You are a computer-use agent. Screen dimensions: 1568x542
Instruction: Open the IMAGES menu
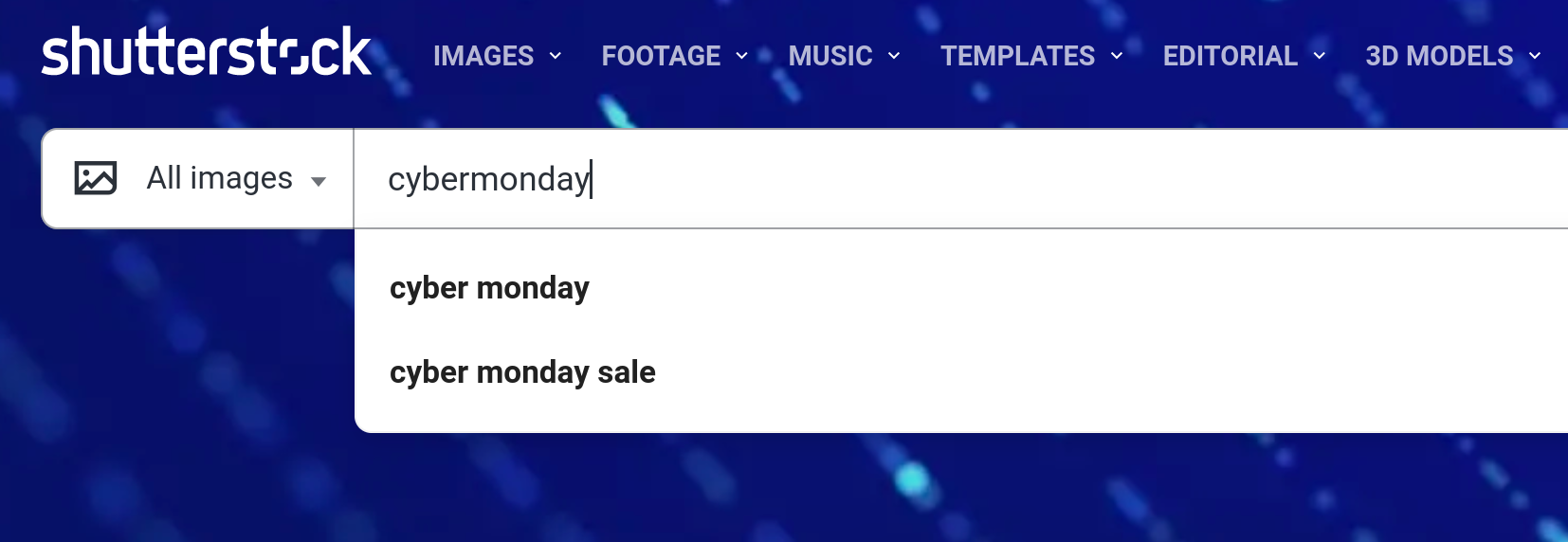pos(483,56)
